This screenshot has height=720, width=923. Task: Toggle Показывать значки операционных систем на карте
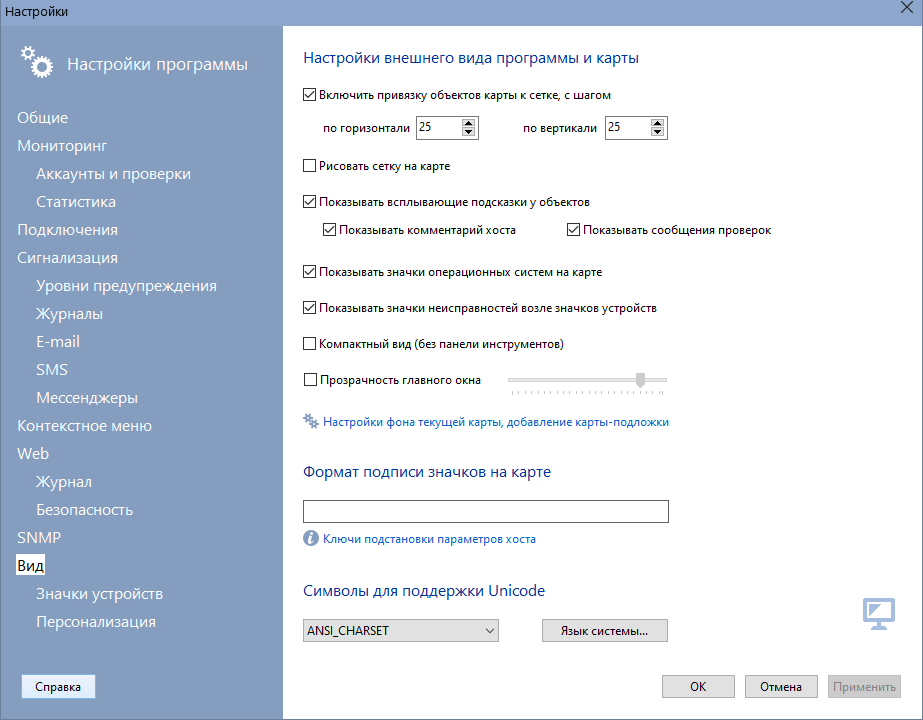310,272
